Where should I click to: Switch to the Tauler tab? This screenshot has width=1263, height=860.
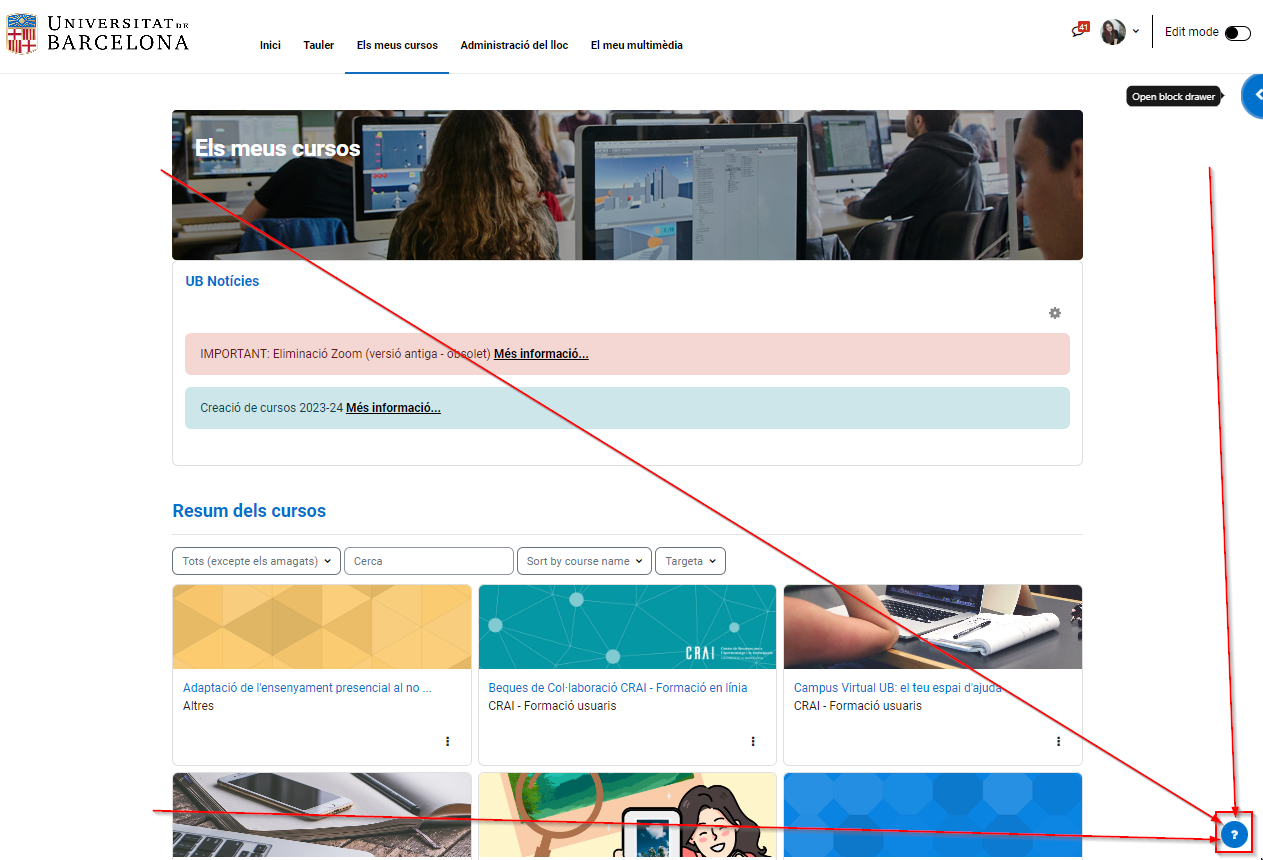[319, 45]
